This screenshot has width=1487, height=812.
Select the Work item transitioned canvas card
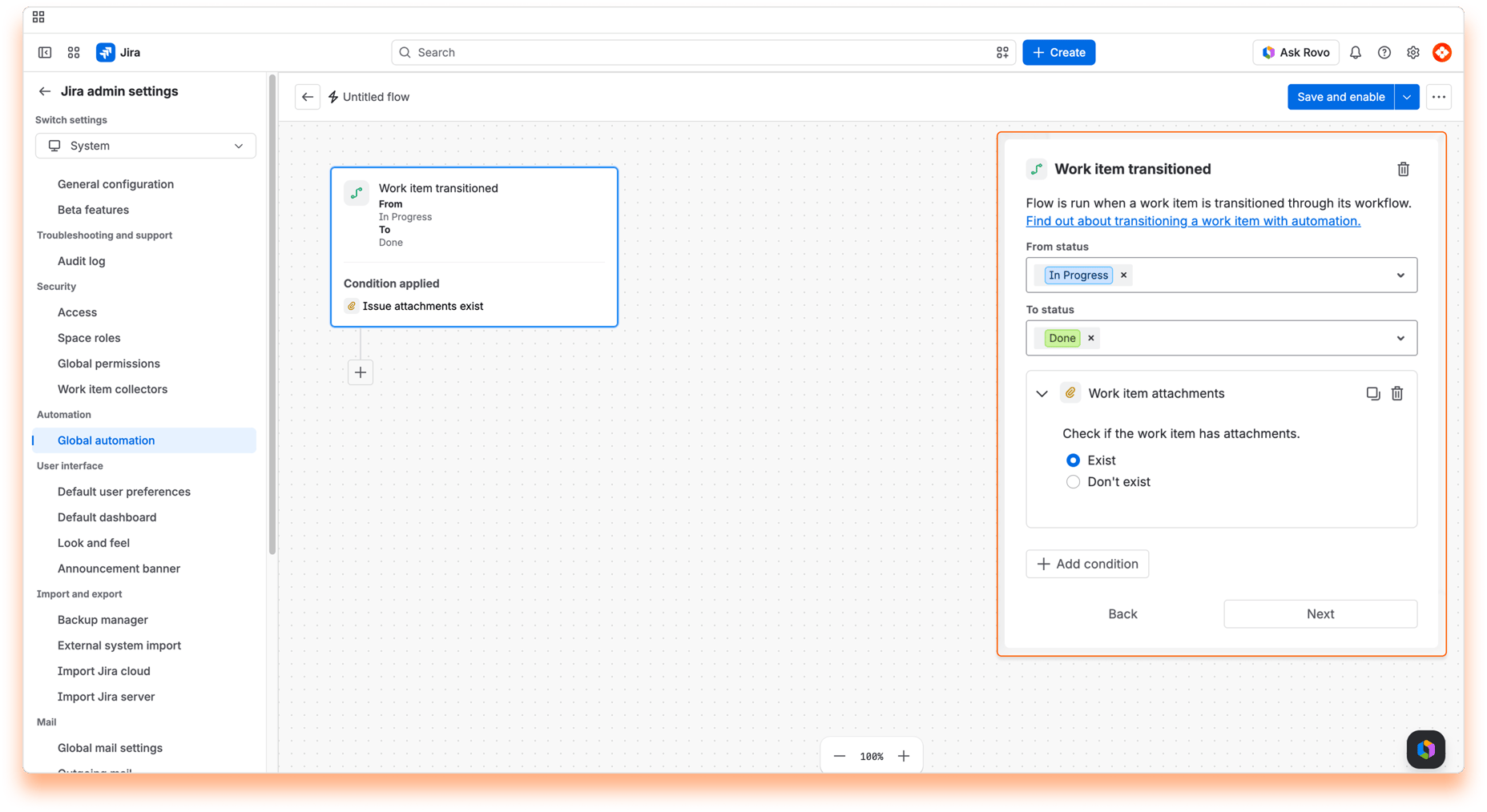tap(474, 247)
